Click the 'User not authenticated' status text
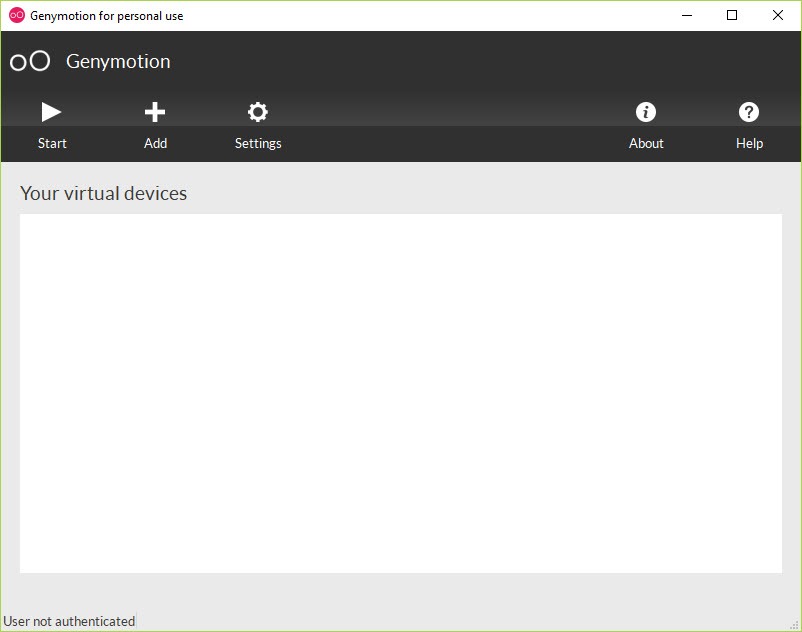 pos(69,621)
